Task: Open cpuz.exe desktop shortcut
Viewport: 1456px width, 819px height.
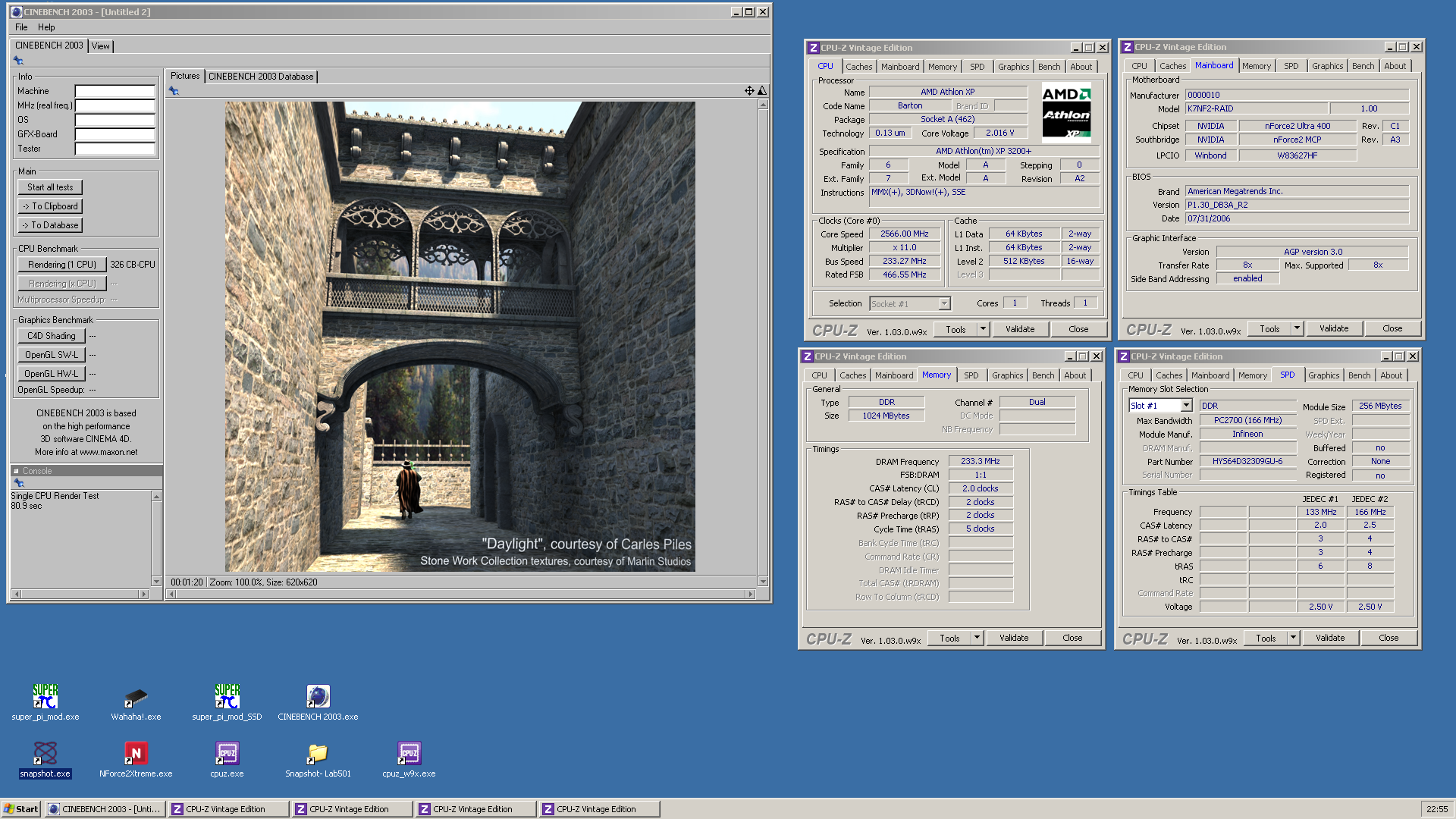Action: [x=227, y=759]
